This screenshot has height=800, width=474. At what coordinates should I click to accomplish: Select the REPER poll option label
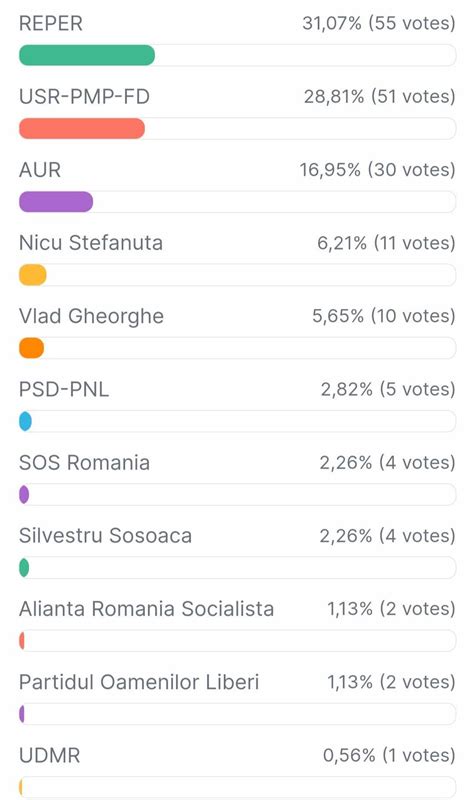[51, 23]
